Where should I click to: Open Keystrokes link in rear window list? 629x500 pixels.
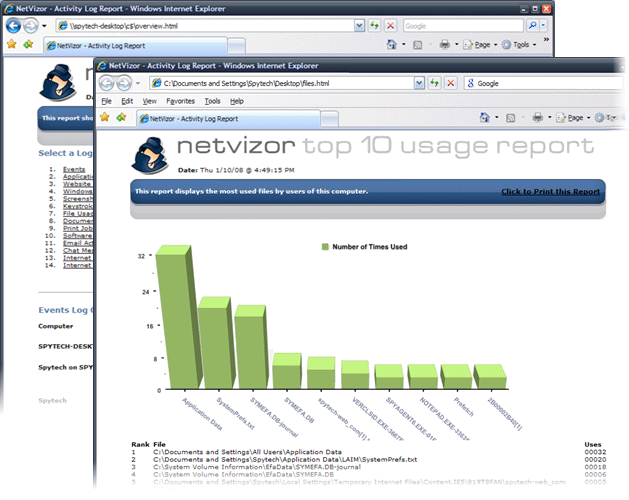78,206
